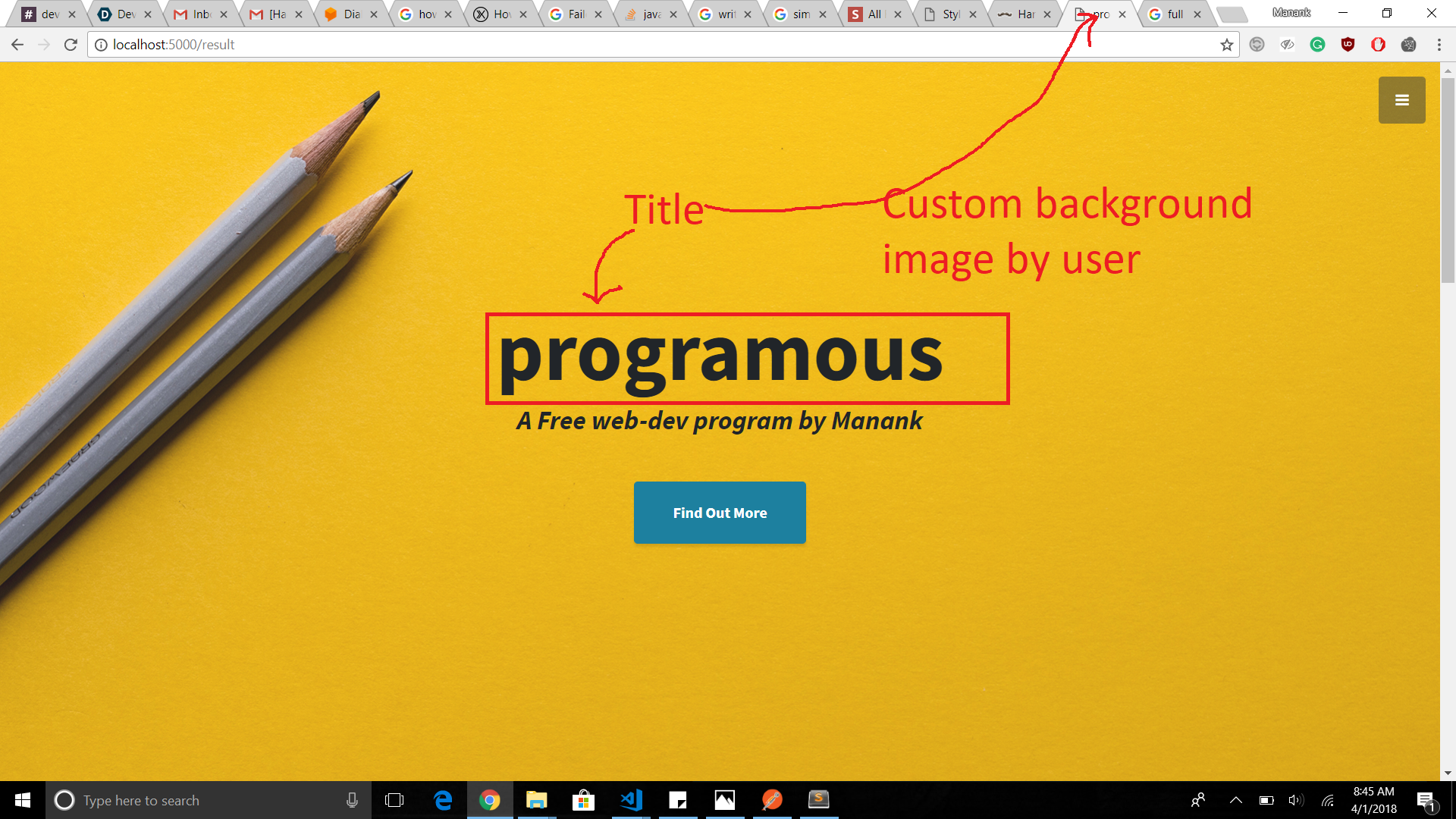Reload the page with refresh icon
1456x819 pixels.
[71, 45]
